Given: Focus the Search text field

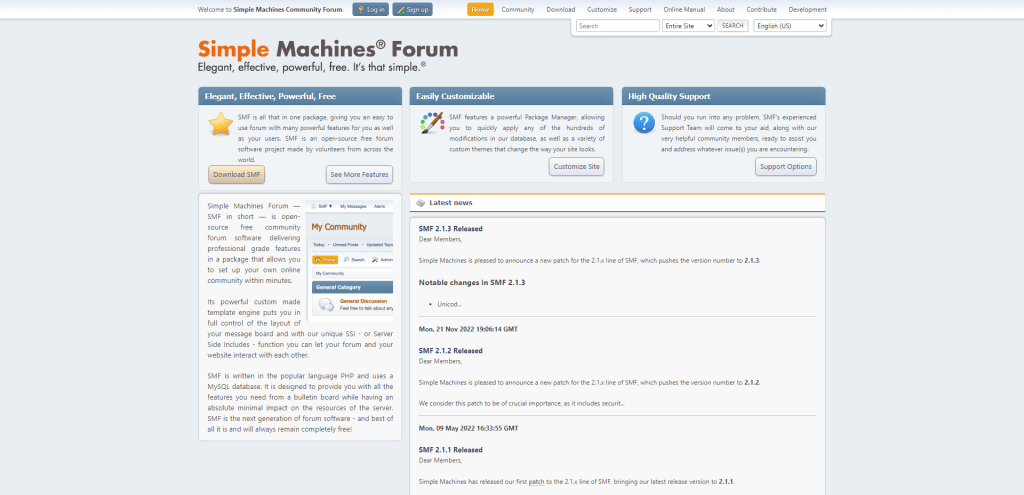Looking at the screenshot, I should (x=618, y=26).
